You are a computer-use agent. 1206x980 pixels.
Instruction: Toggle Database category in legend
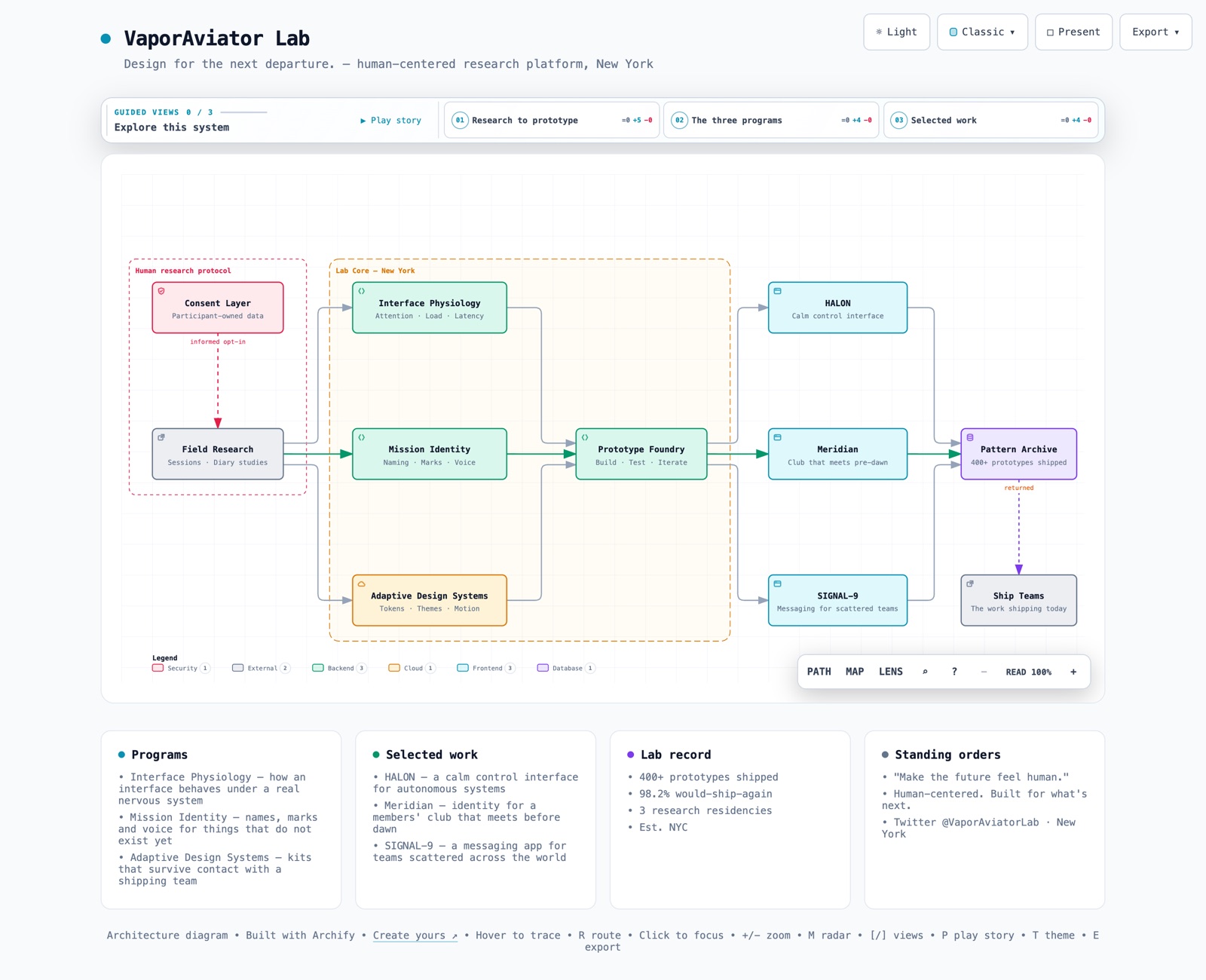click(566, 668)
